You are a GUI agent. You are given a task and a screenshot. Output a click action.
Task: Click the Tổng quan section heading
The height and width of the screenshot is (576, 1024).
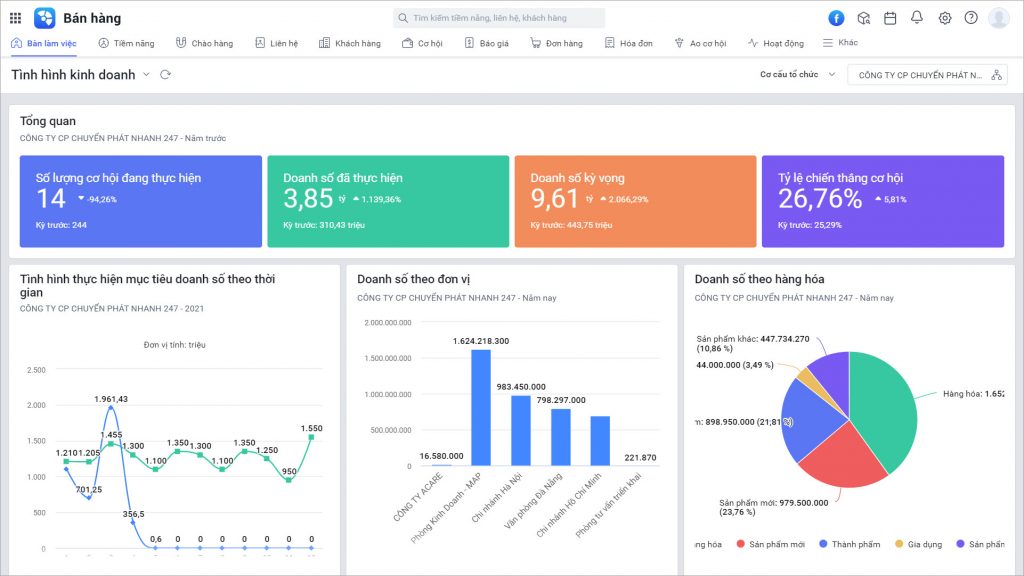tap(48, 121)
